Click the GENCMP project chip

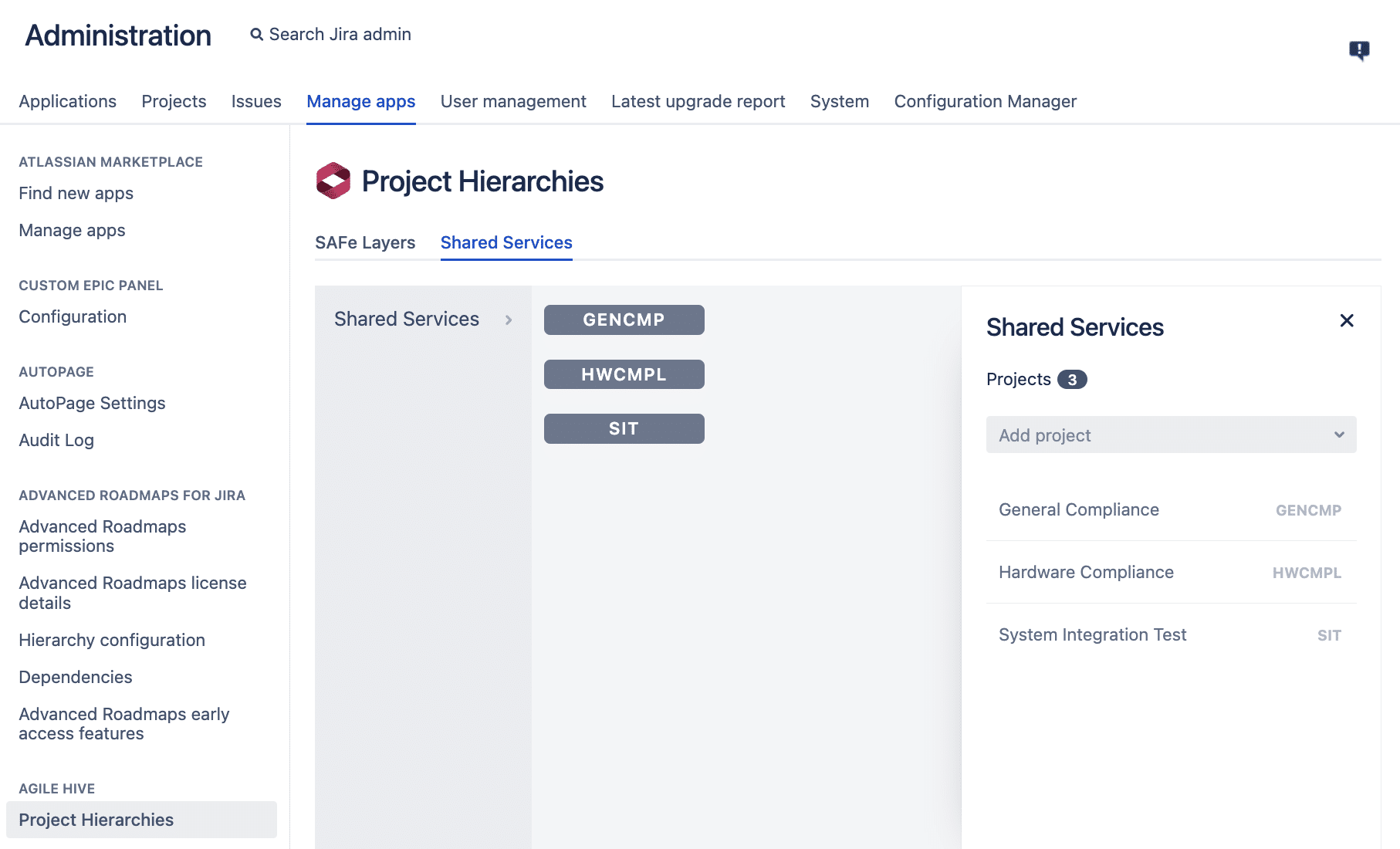point(624,320)
